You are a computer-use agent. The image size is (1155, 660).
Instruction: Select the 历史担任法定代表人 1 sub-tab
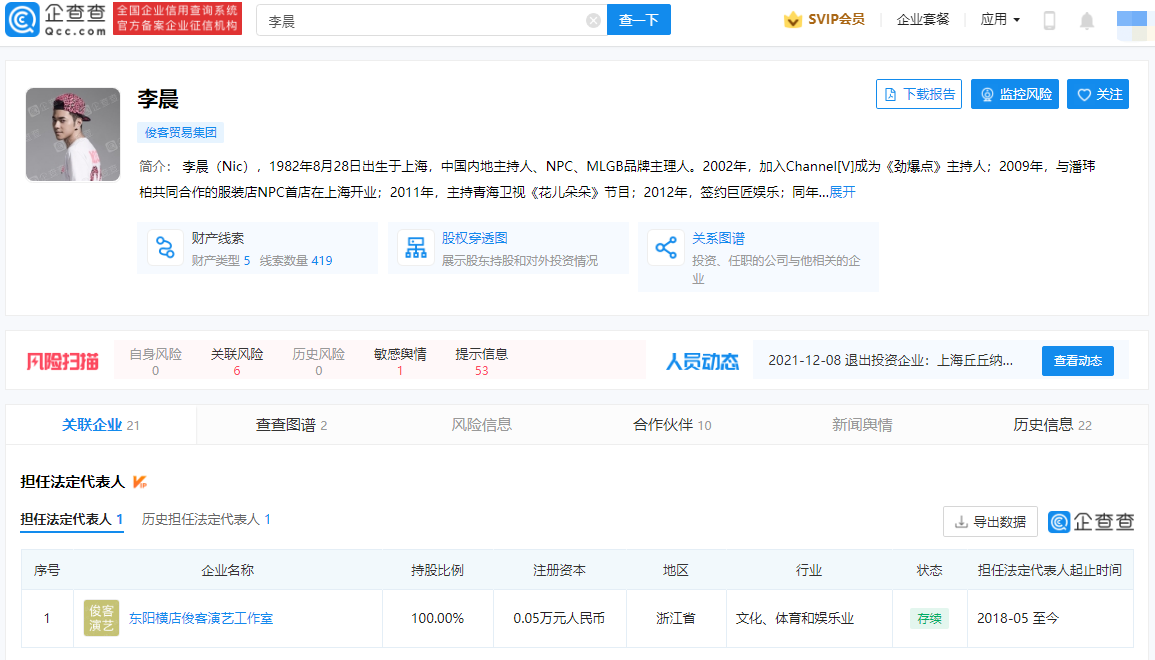coord(206,519)
